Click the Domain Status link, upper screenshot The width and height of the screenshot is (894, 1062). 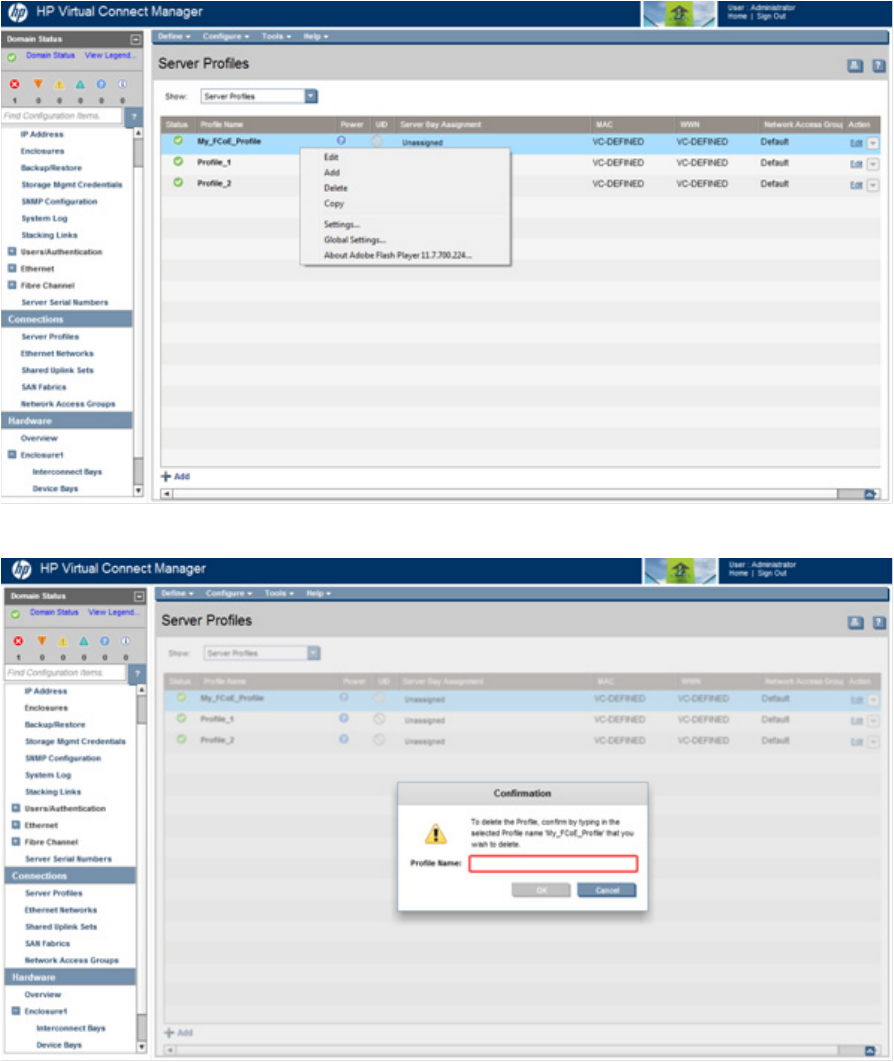[x=50, y=56]
